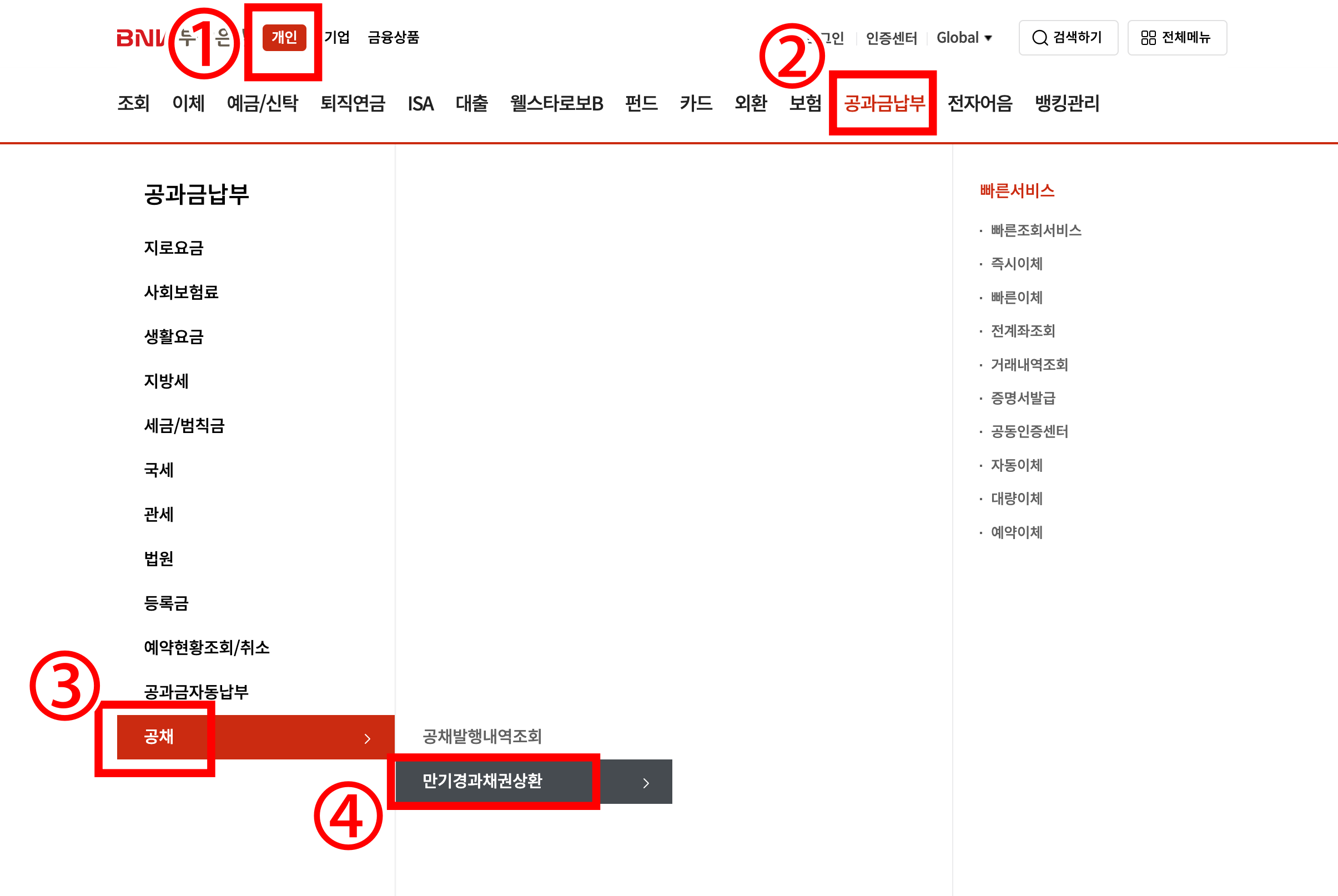Open the 전체메뉴 grid icon

pyautogui.click(x=1148, y=38)
